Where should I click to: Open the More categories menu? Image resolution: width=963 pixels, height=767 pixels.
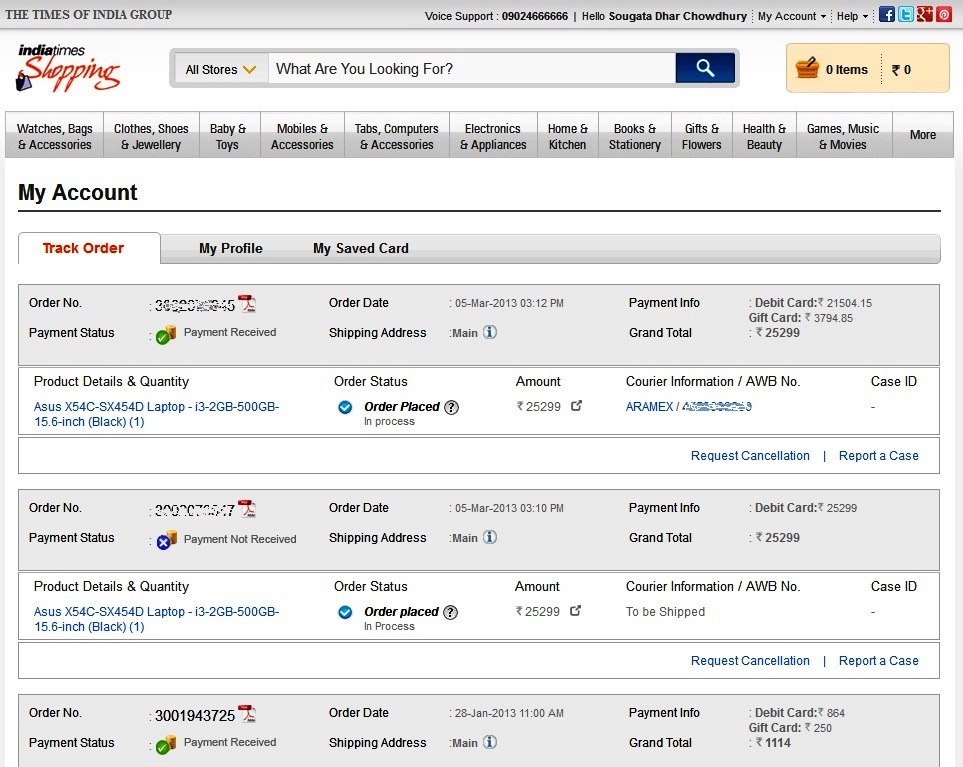pos(922,134)
